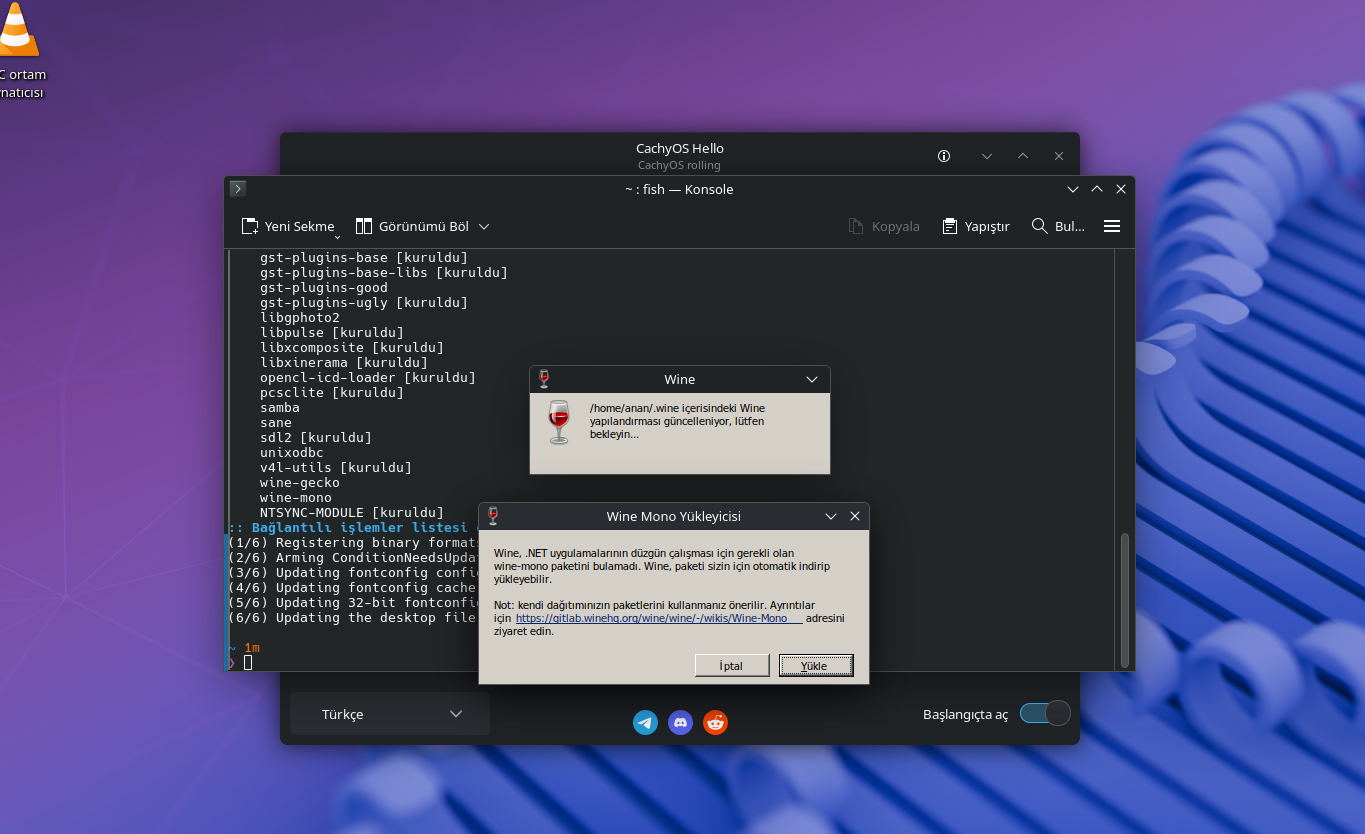
Task: Open the Reddit icon in CachyOS Hello
Action: click(715, 722)
